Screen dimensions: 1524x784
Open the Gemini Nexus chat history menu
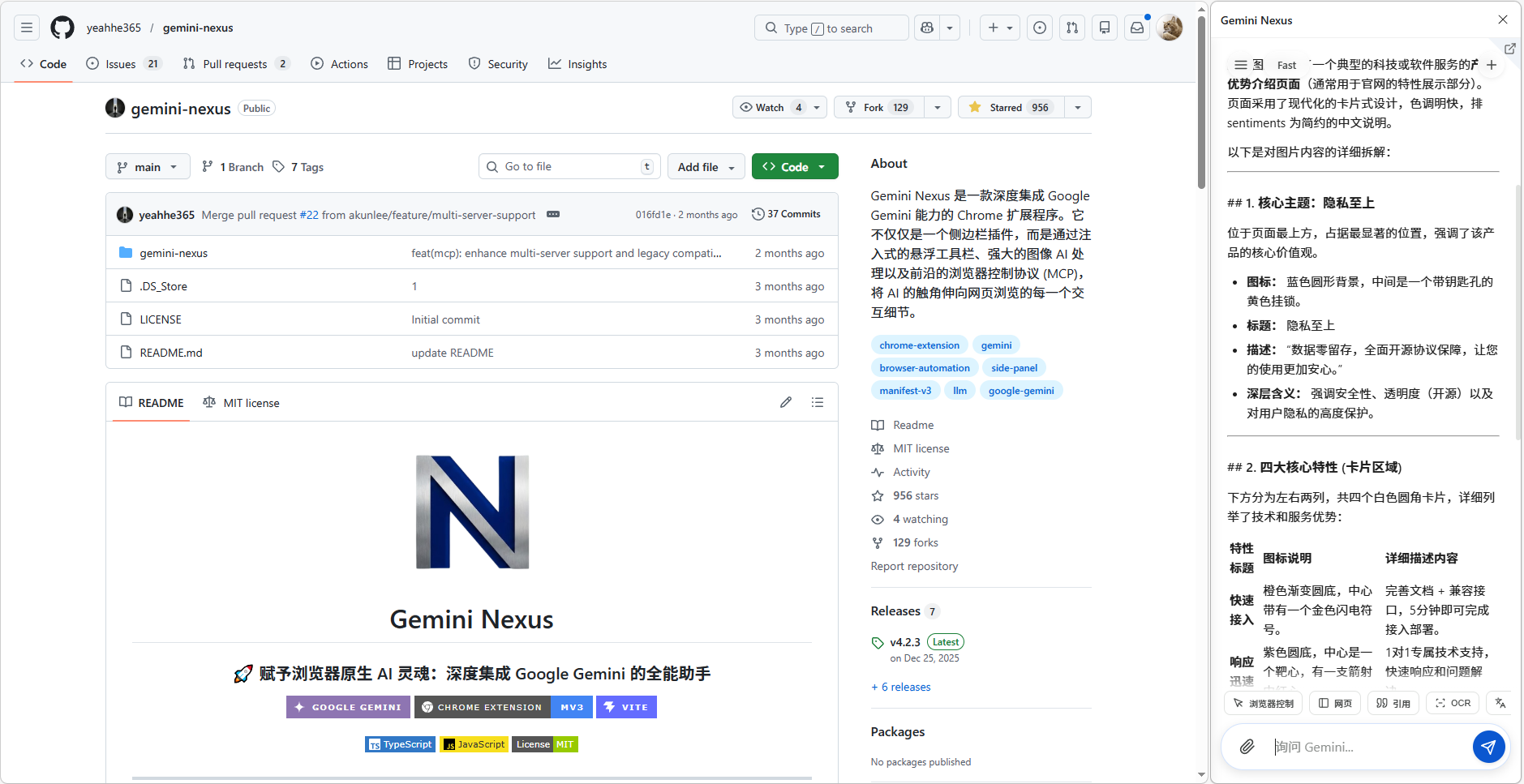[x=1240, y=65]
